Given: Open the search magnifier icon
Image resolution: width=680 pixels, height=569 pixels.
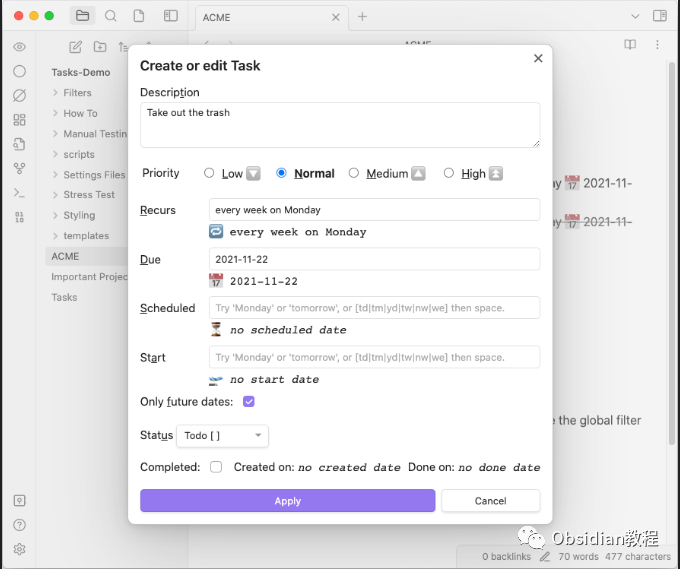Looking at the screenshot, I should pos(111,16).
